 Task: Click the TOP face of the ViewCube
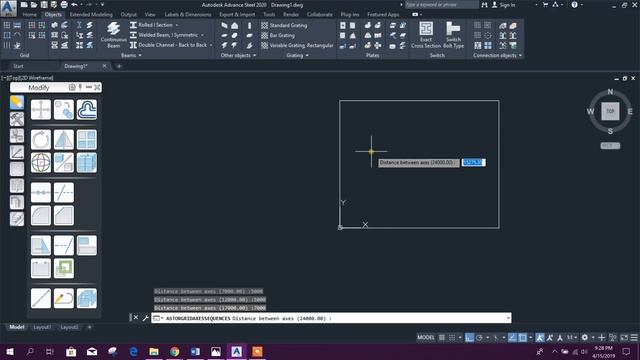610,111
